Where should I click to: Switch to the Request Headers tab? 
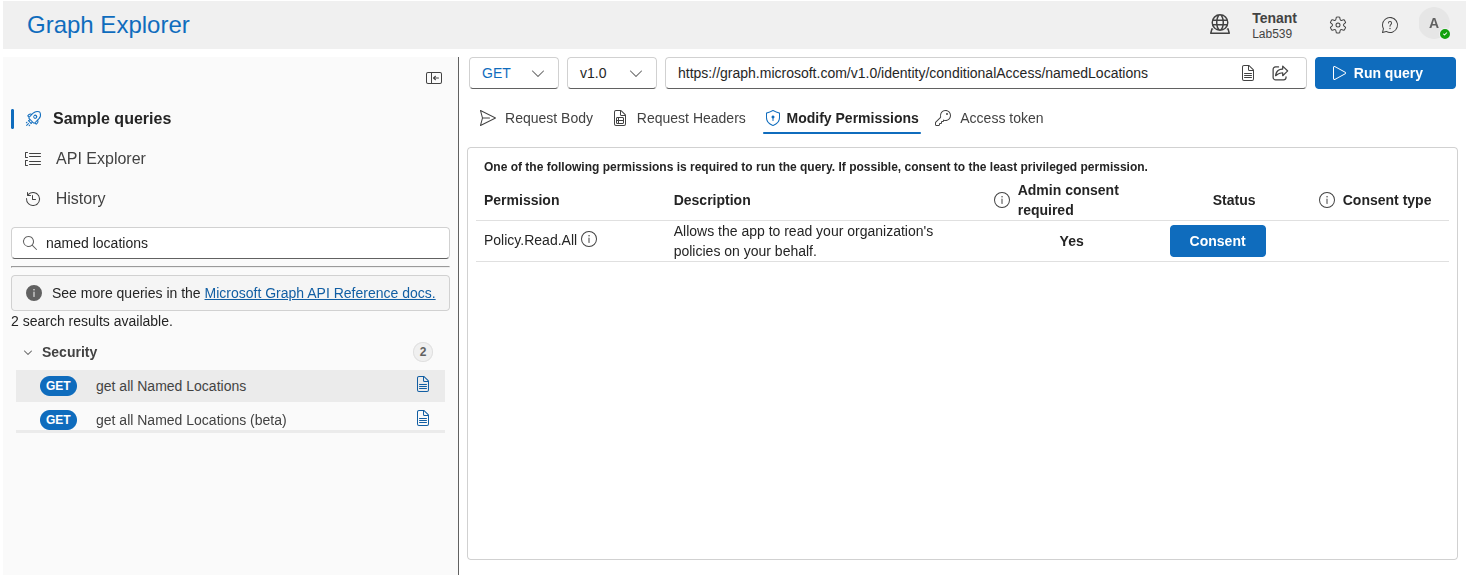(x=679, y=118)
